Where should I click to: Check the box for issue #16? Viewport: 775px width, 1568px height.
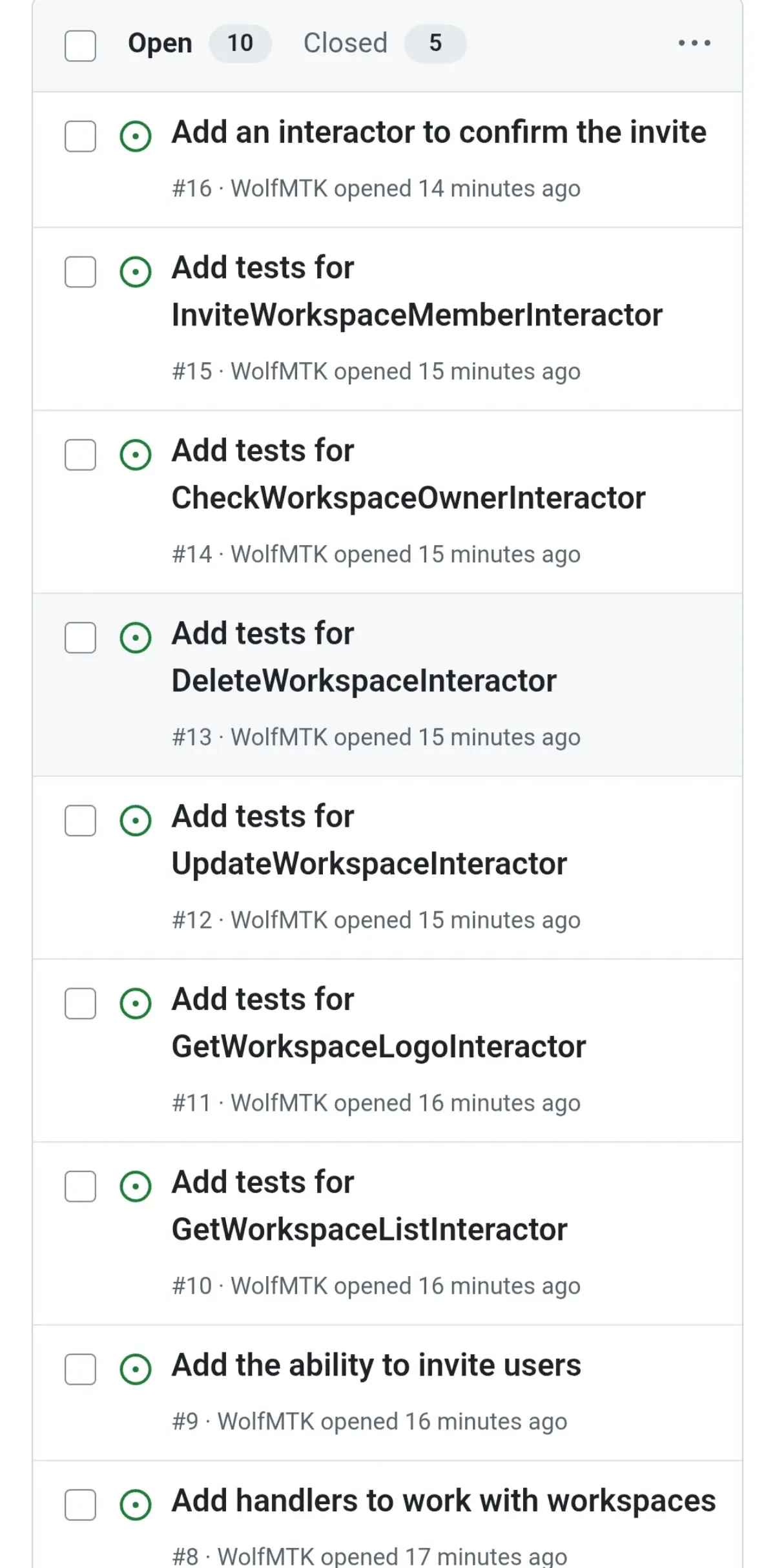[80, 136]
